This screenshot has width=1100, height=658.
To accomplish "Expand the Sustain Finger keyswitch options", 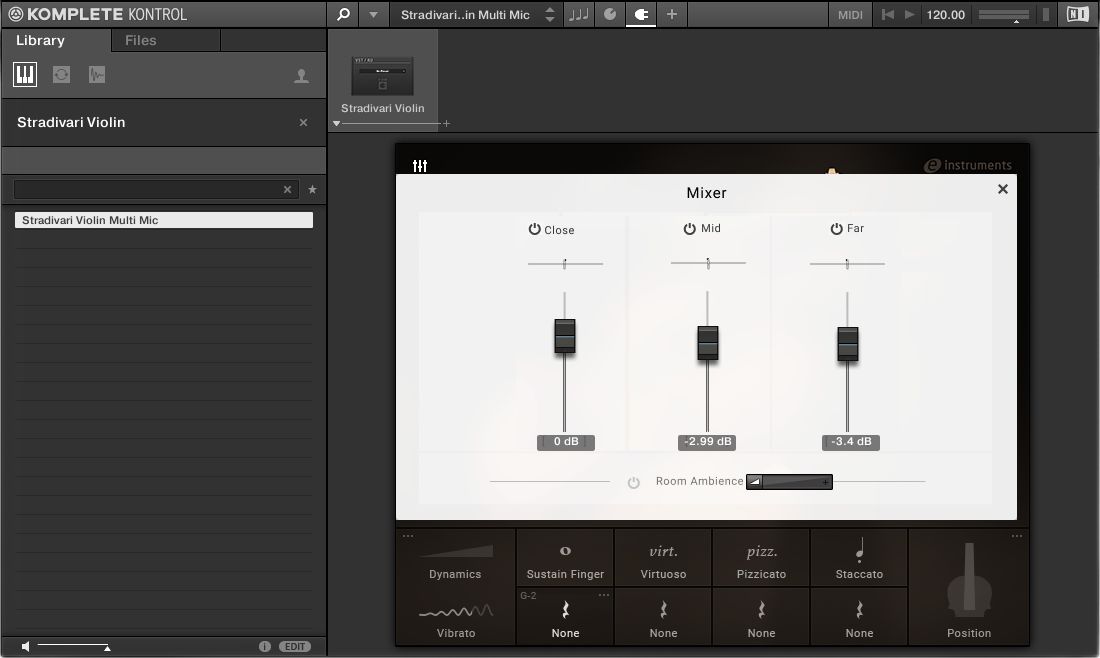I will pos(604,593).
